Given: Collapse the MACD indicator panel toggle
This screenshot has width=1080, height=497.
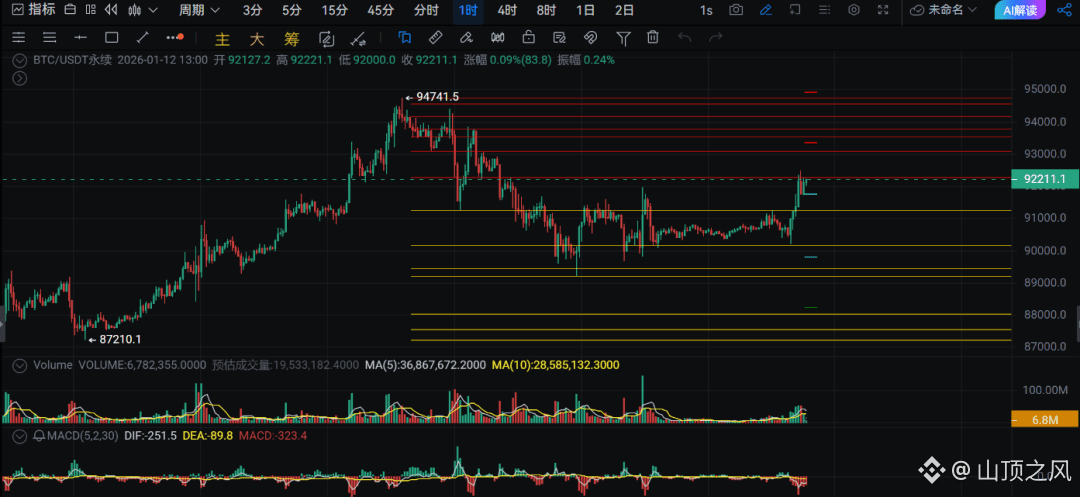Looking at the screenshot, I should [19, 436].
